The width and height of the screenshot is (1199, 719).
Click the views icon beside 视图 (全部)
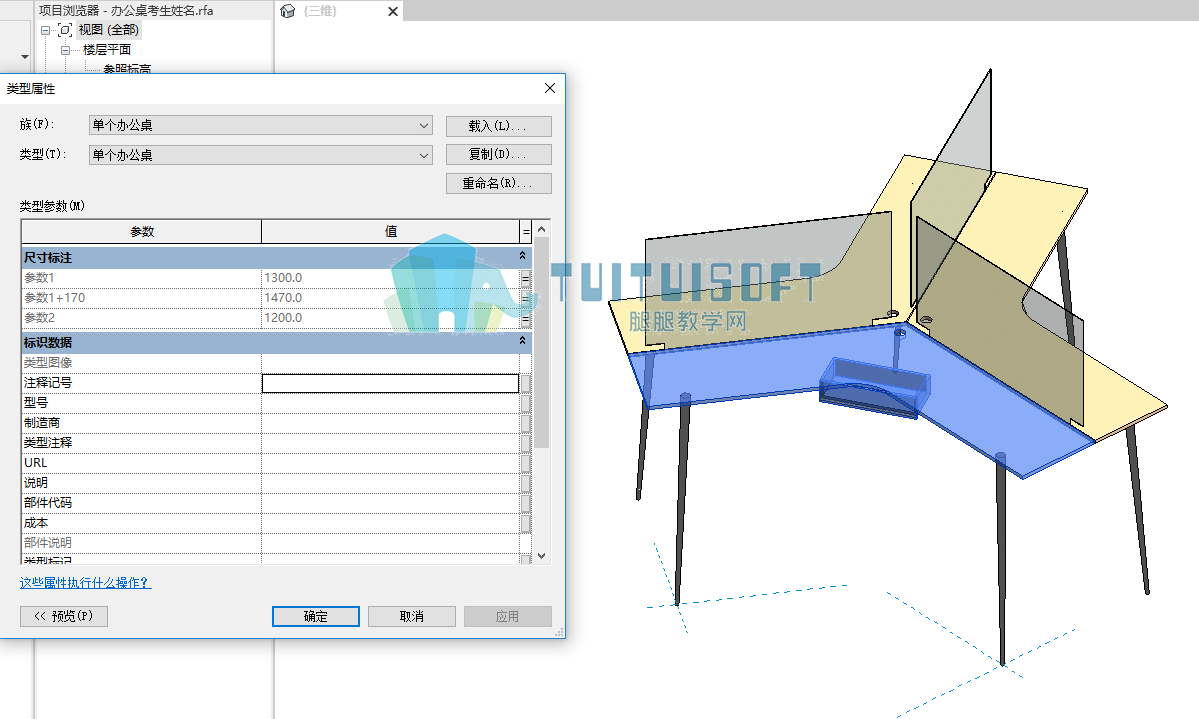click(65, 30)
